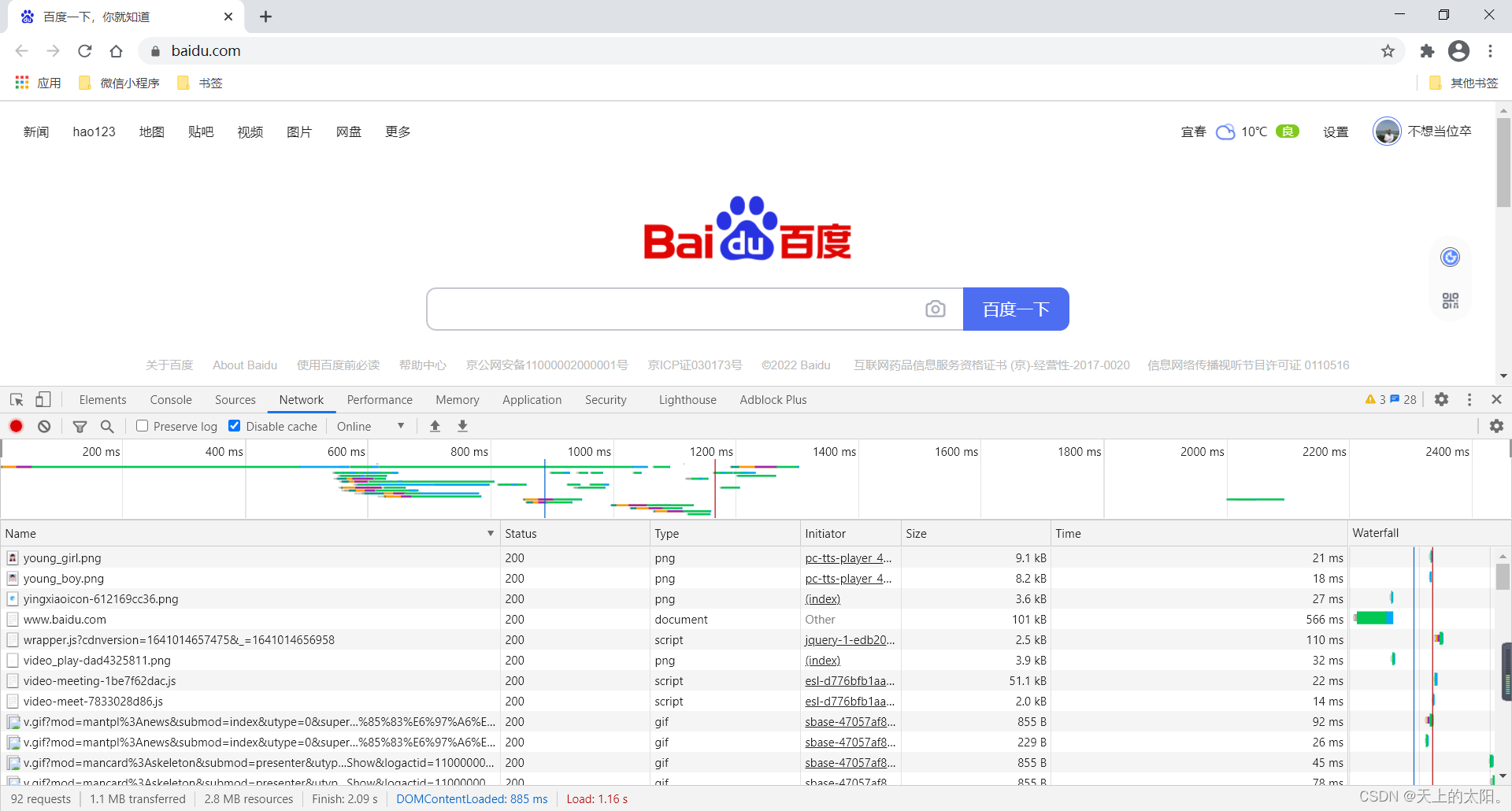Screen dimensions: 1512x811
Task: Open 其他书签 bookmarks folder
Action: (1463, 83)
